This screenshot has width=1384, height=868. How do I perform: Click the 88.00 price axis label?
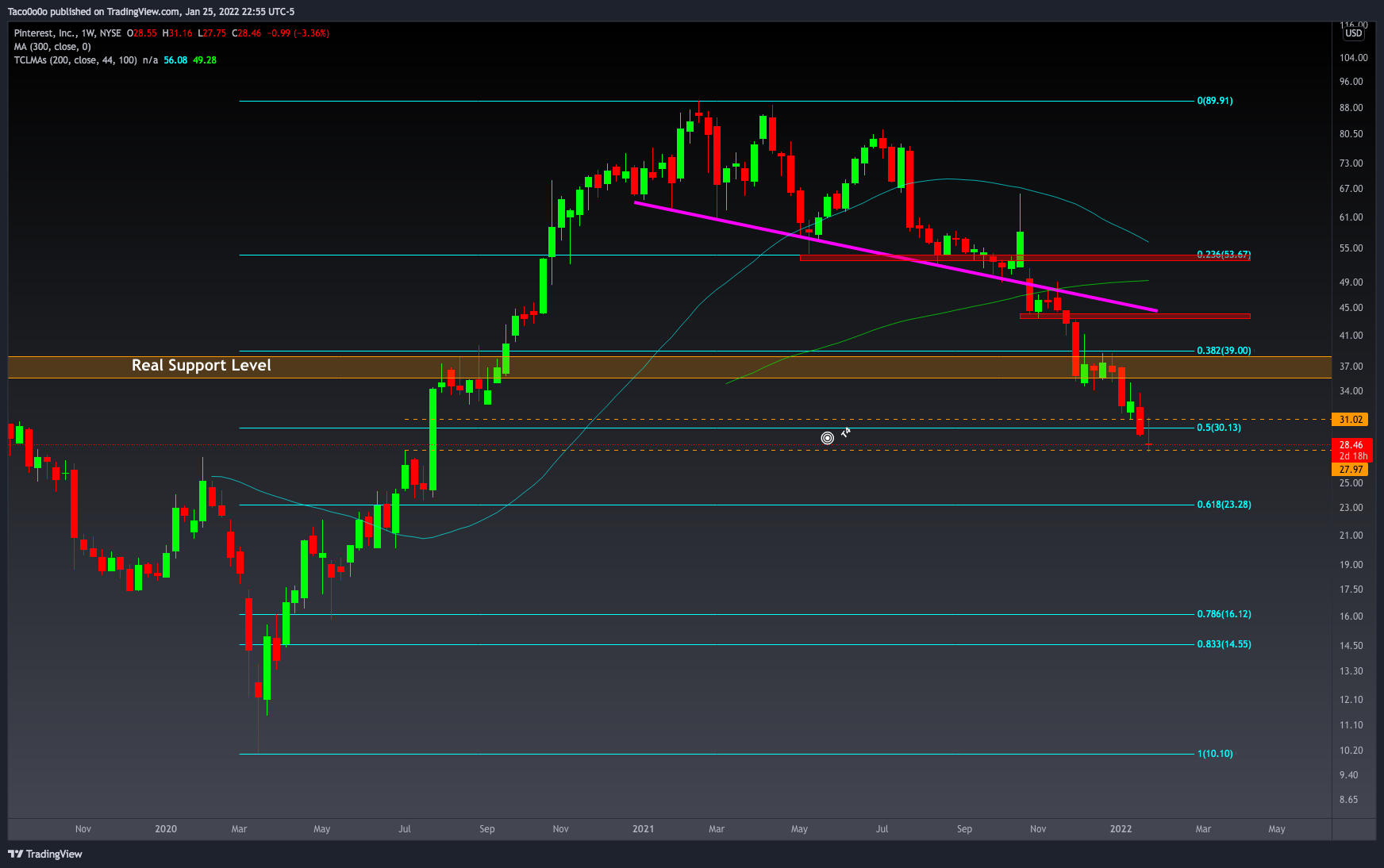pos(1351,108)
